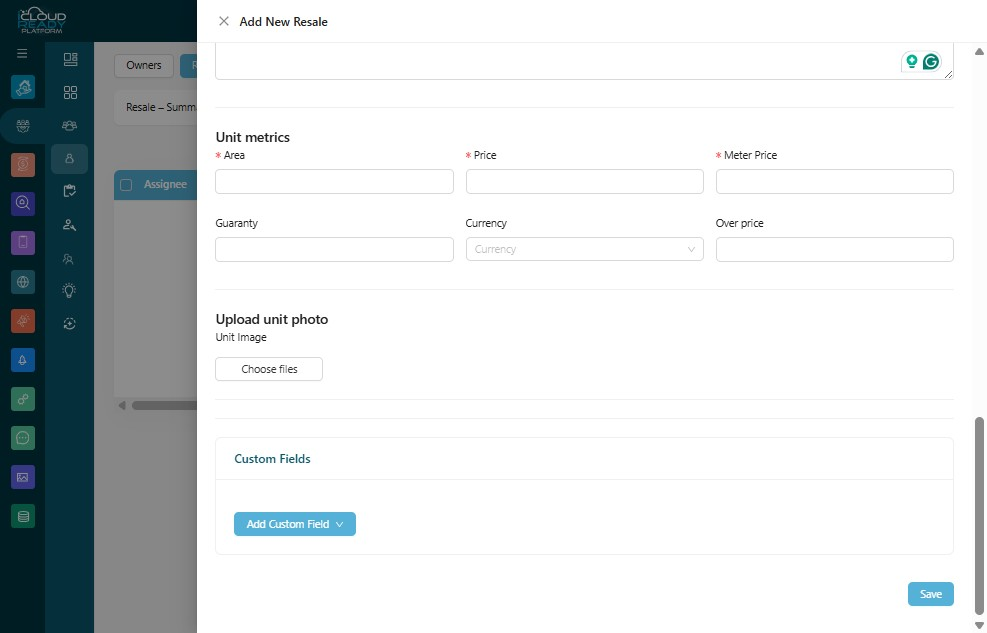Click the scroll down arrow of the form

click(x=979, y=625)
